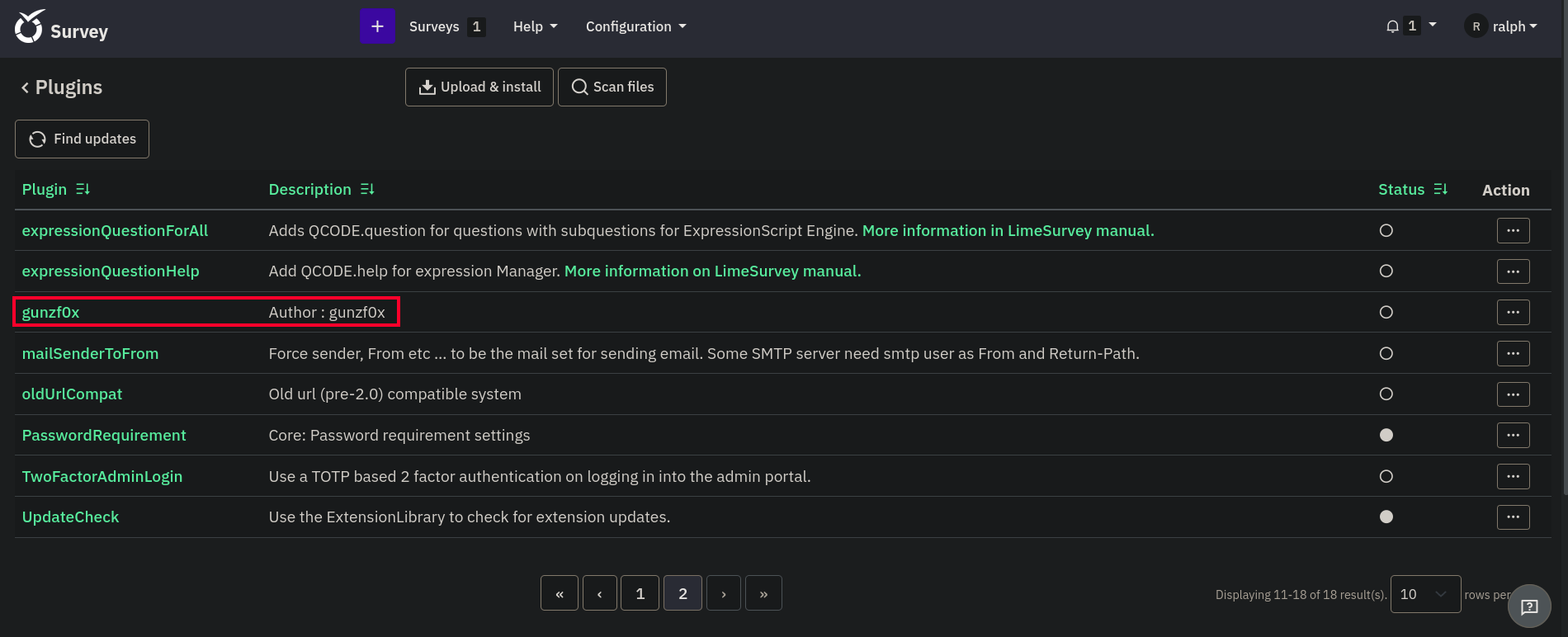Screen dimensions: 1568x637
Task: Open the expressionQuestionForAll plugin link
Action: [x=115, y=231]
